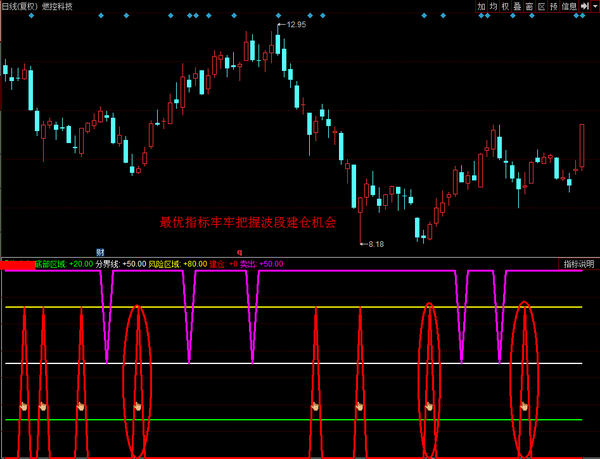Toggle the 窗 (window layout) button
600x459 pixels.
pyautogui.click(x=529, y=6)
